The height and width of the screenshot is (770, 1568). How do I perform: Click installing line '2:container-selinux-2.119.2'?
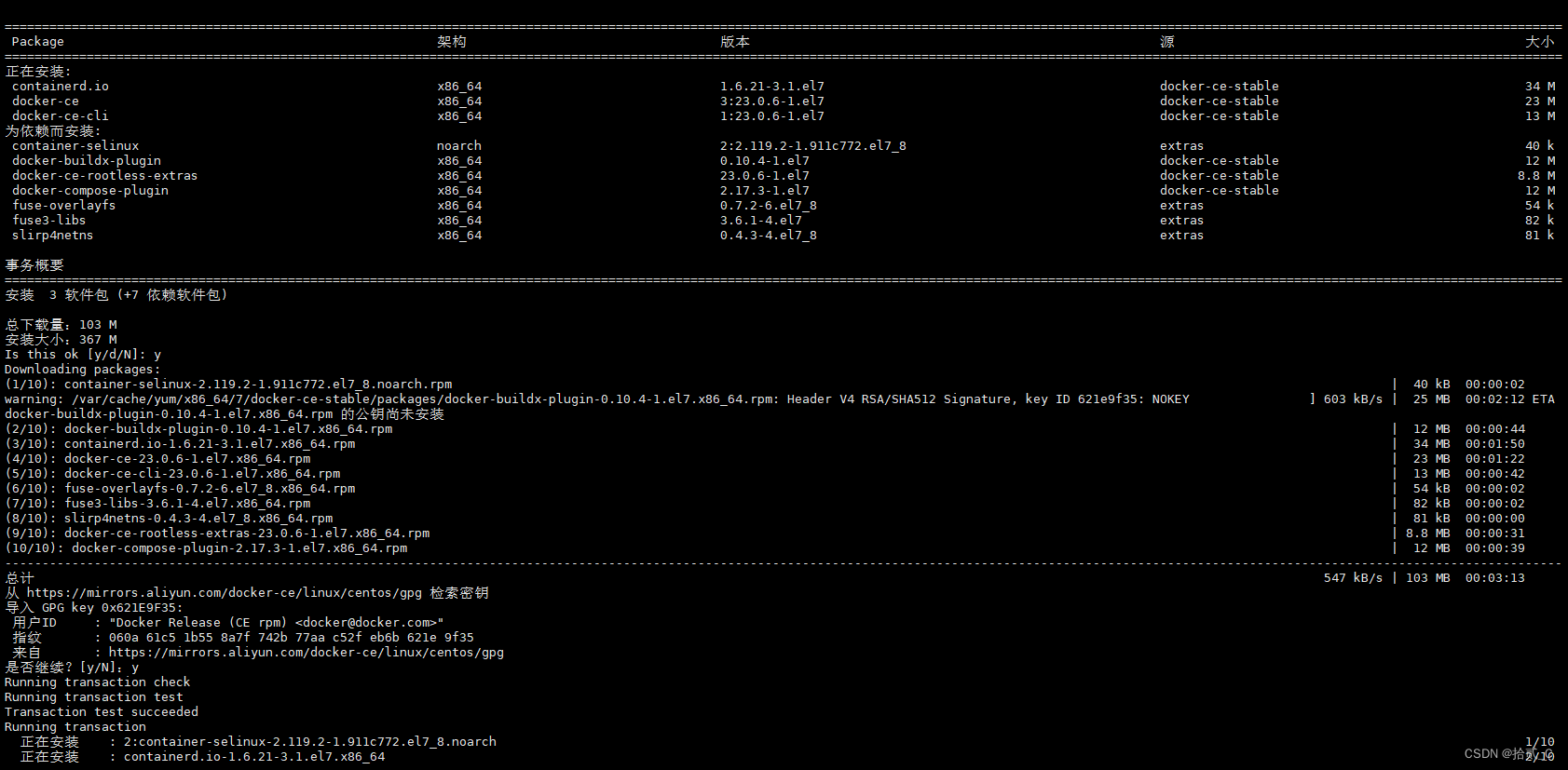tap(310, 742)
